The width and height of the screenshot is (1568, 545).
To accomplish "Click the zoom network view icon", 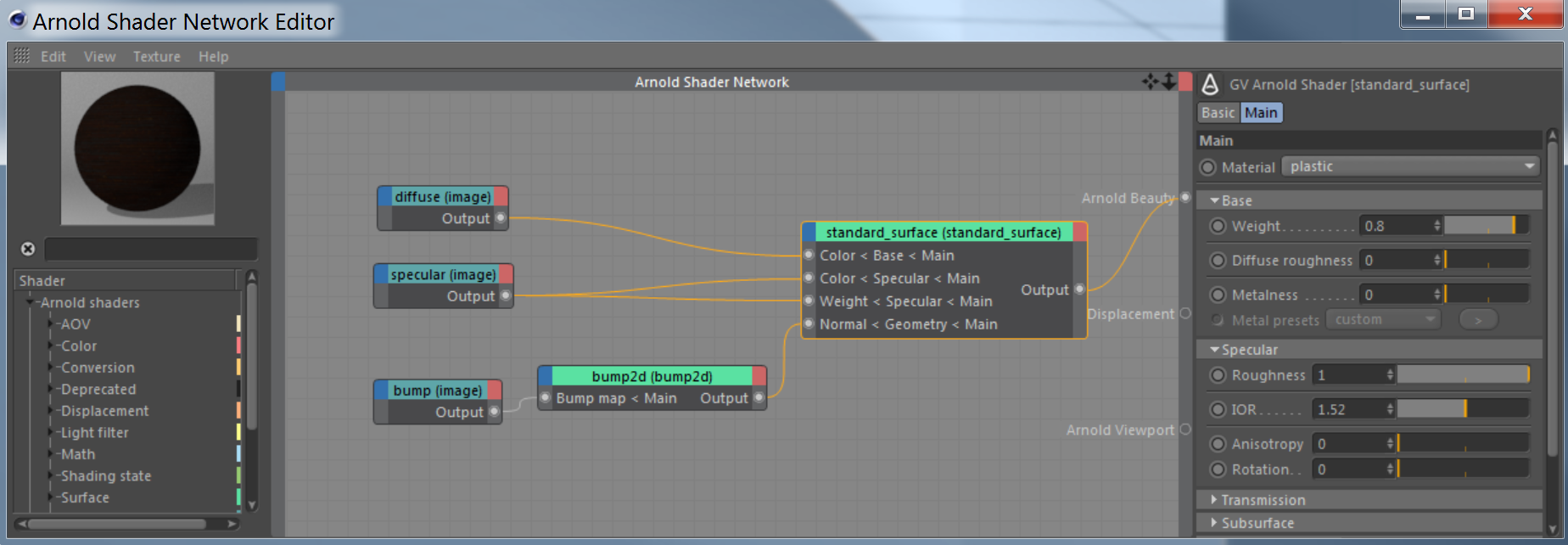I will pyautogui.click(x=1168, y=81).
